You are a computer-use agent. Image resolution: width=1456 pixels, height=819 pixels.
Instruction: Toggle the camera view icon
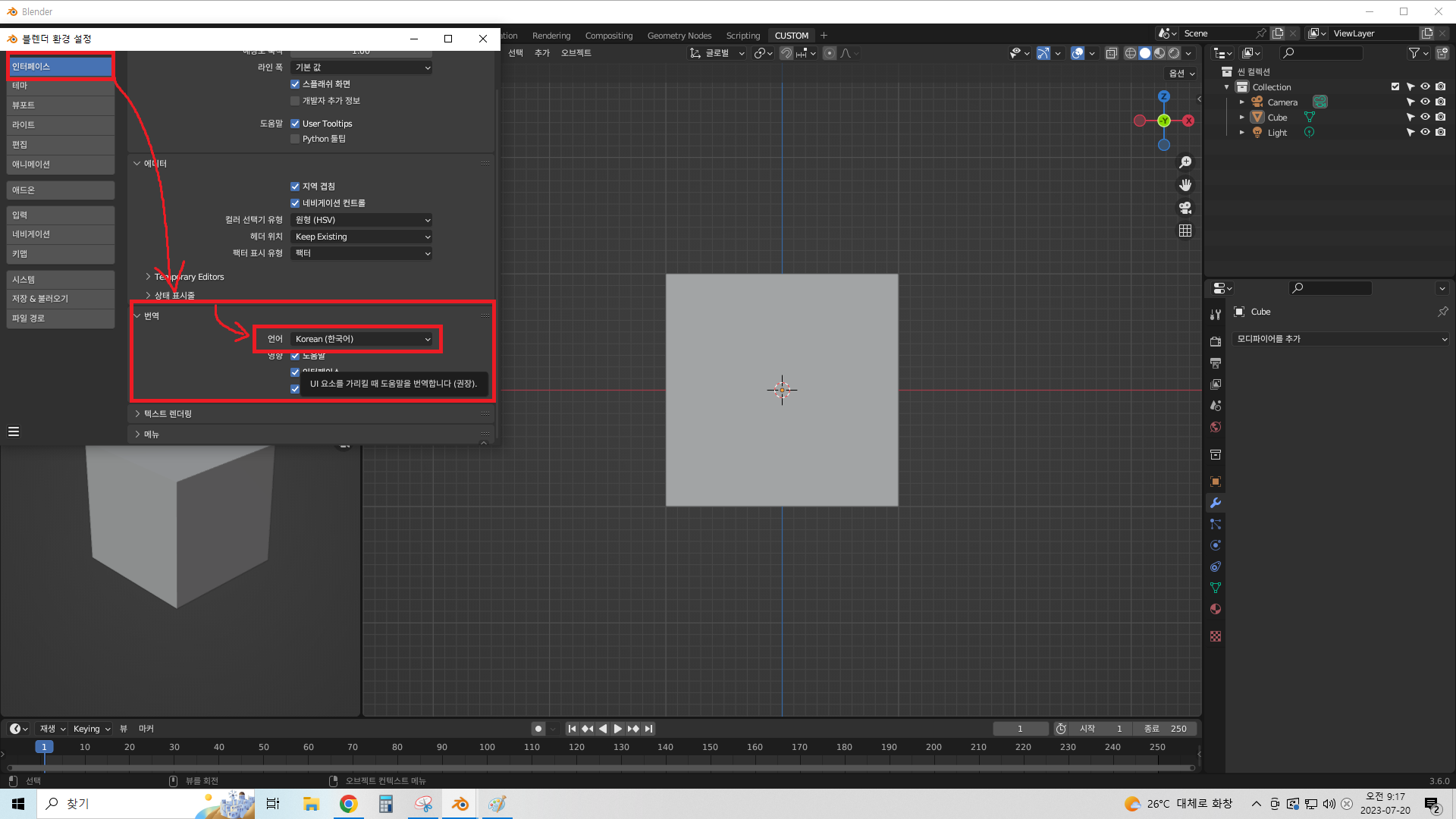[x=1185, y=208]
